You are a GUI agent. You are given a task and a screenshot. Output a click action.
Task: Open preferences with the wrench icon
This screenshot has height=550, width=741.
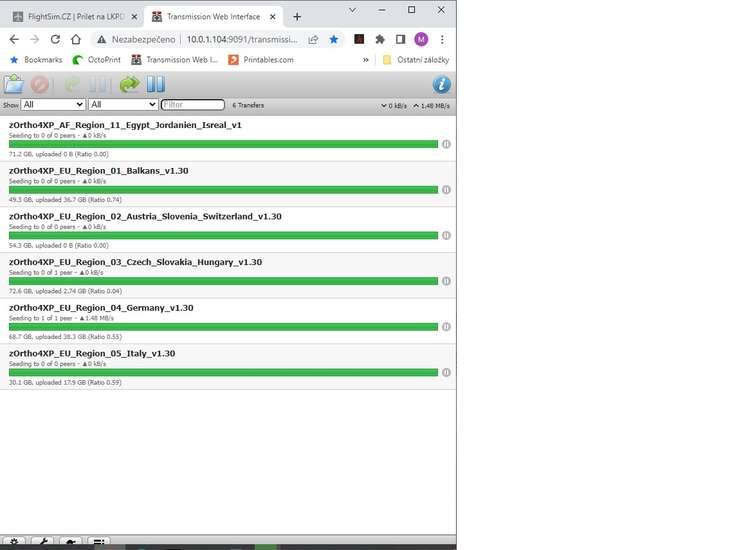tap(43, 541)
